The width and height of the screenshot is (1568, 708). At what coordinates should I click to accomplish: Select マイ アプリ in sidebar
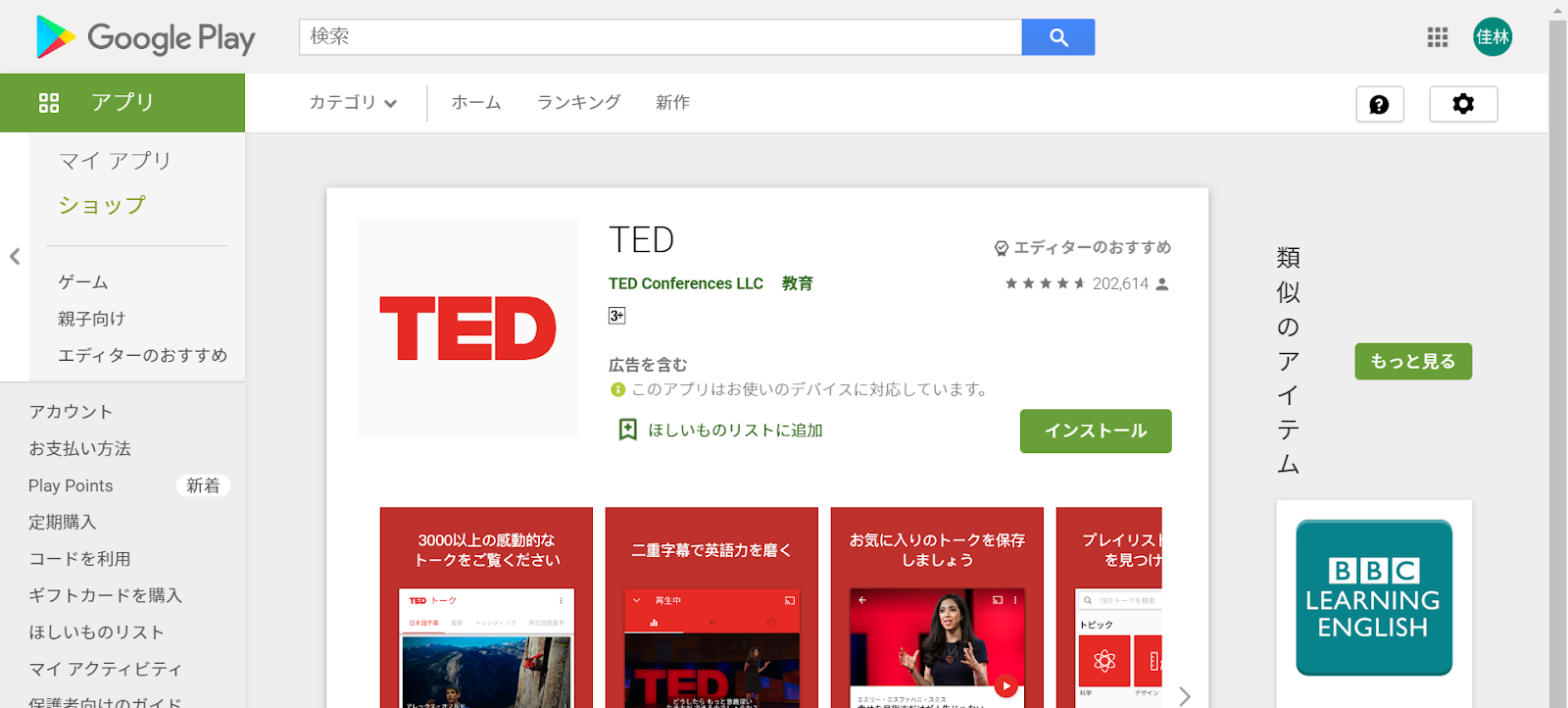coord(115,160)
